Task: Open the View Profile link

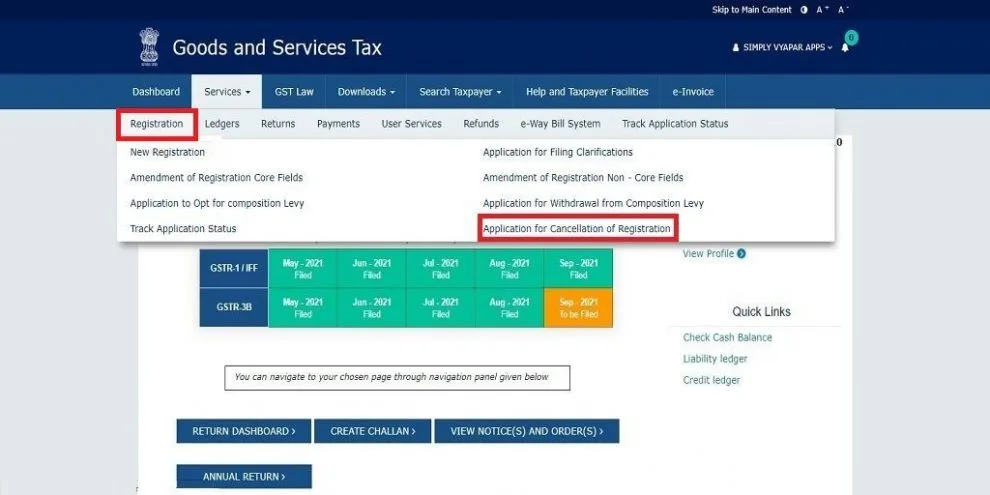Action: [708, 254]
